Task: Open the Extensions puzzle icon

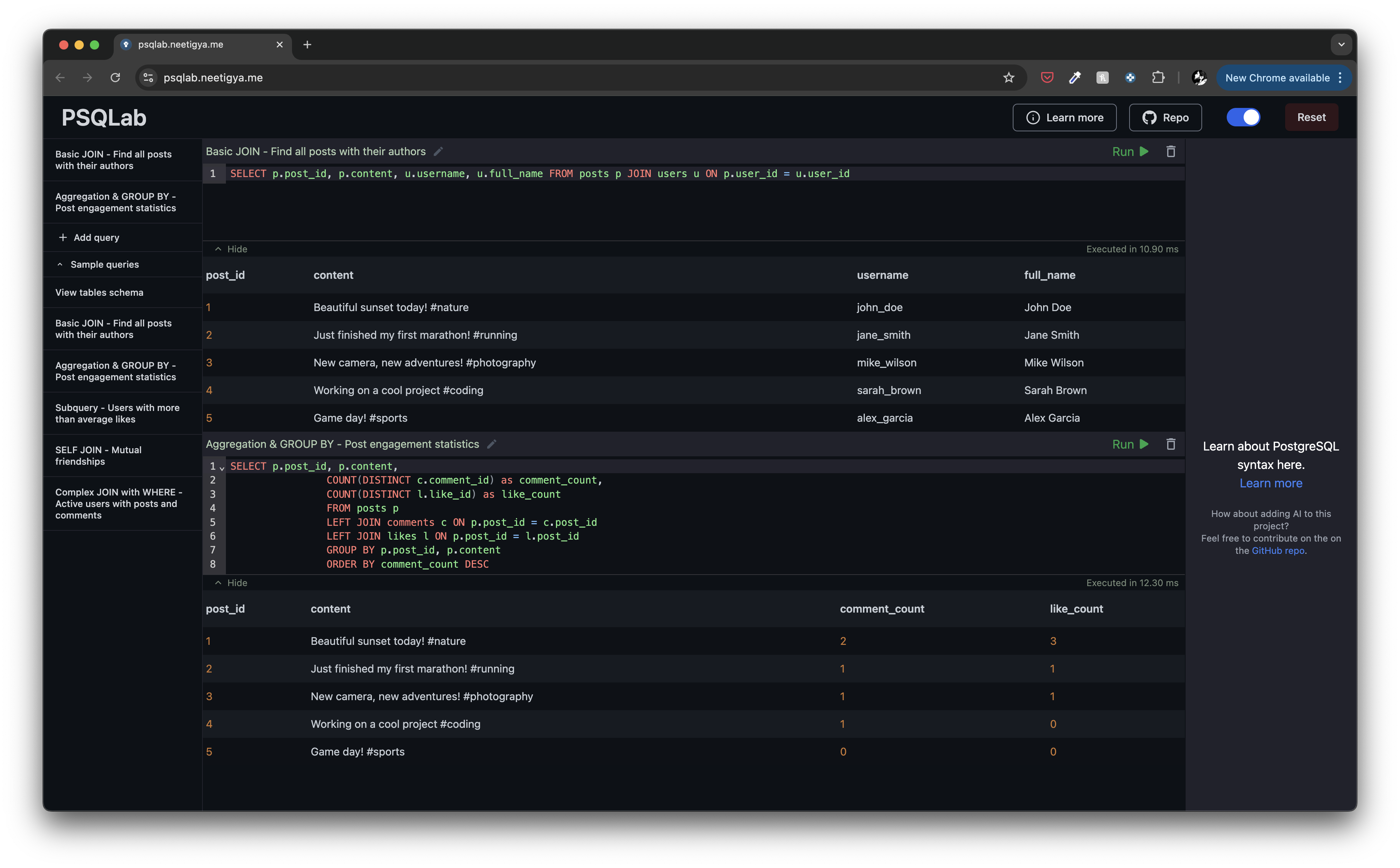Action: (1158, 78)
